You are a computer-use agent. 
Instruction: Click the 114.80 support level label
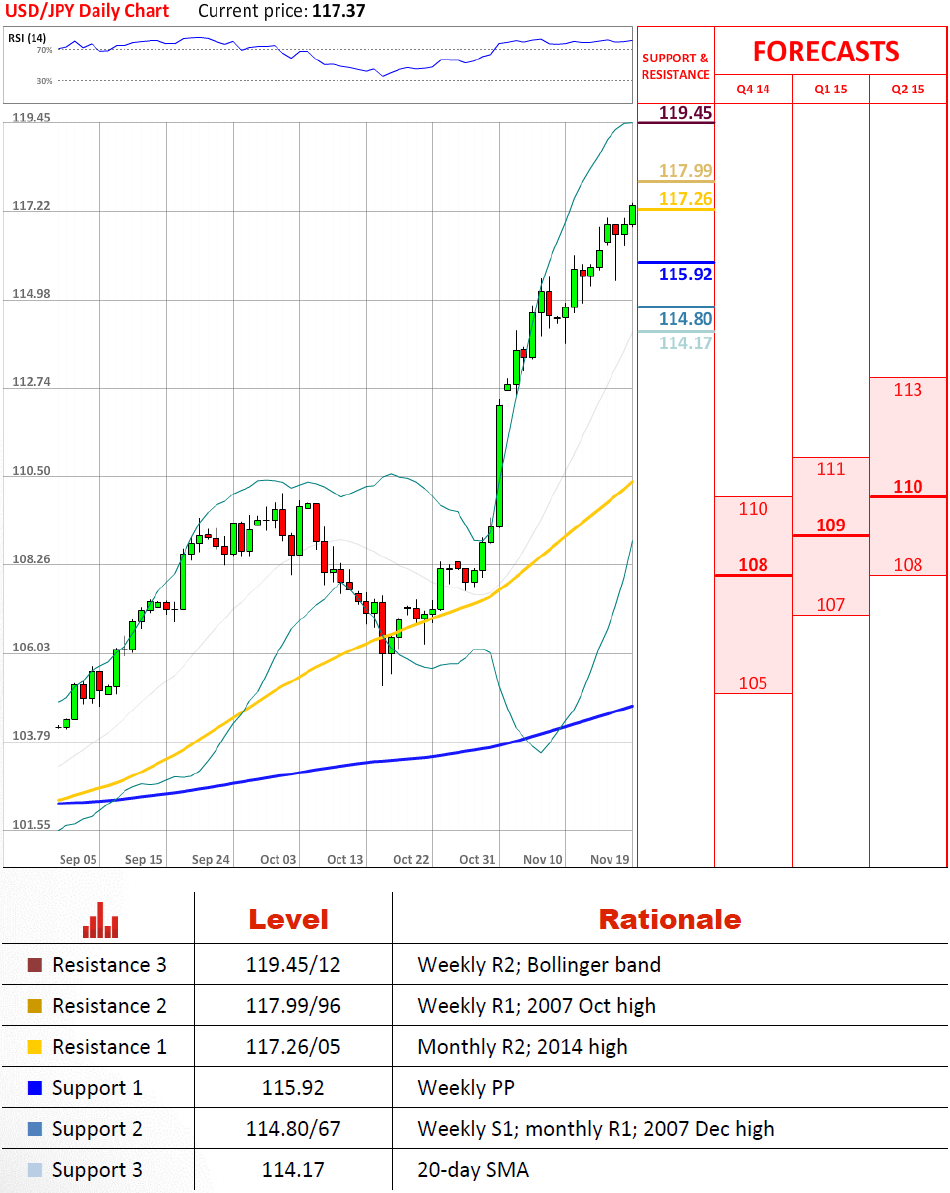pyautogui.click(x=685, y=319)
